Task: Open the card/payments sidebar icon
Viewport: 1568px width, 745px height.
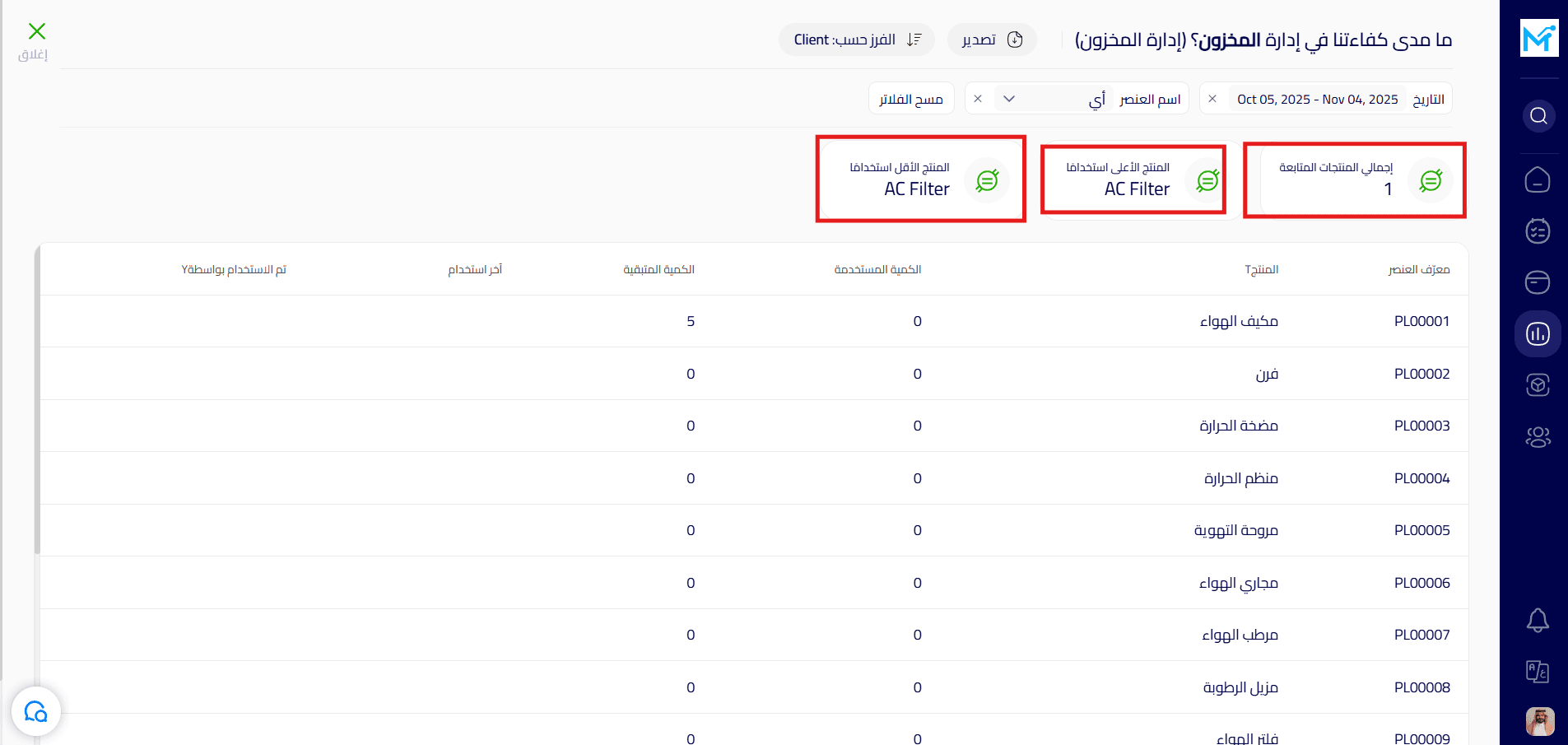Action: click(x=1538, y=282)
